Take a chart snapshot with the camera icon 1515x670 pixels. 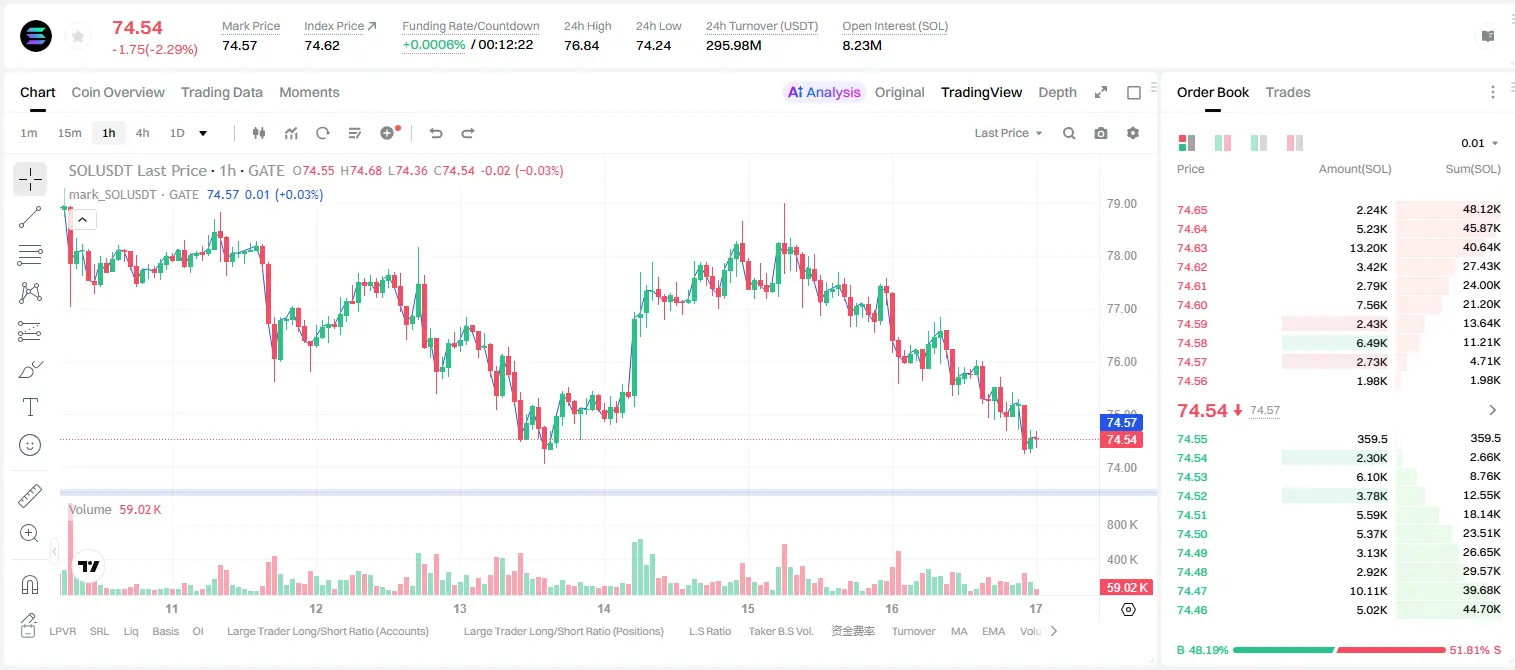(x=1101, y=133)
